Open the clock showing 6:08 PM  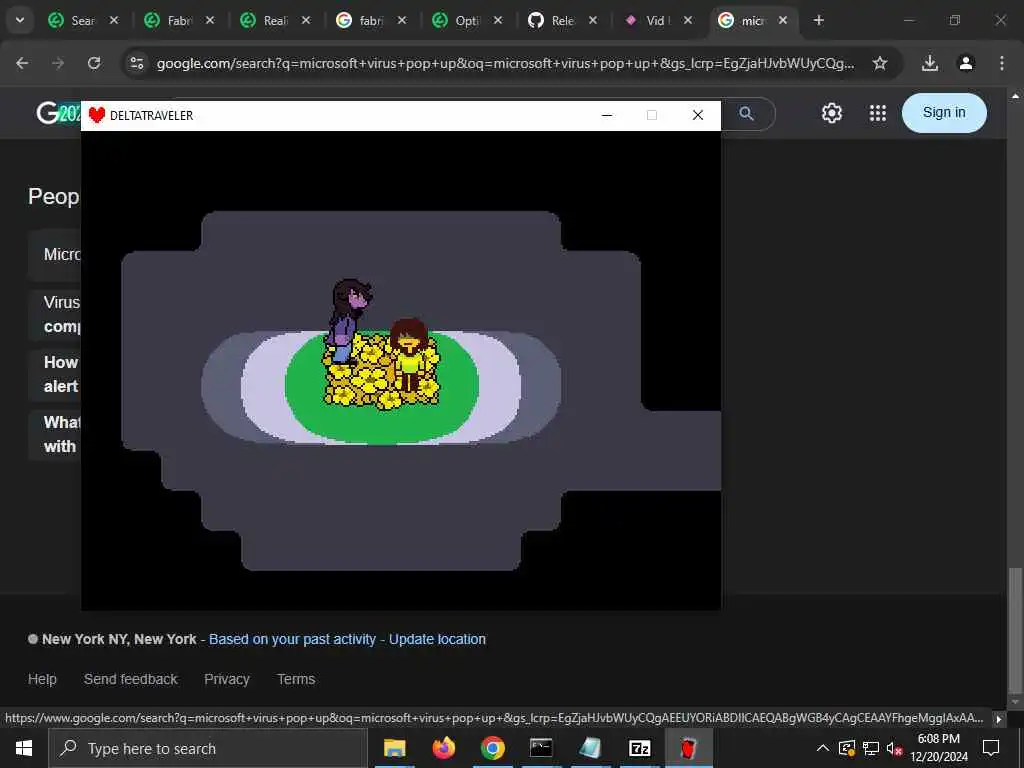(x=938, y=748)
